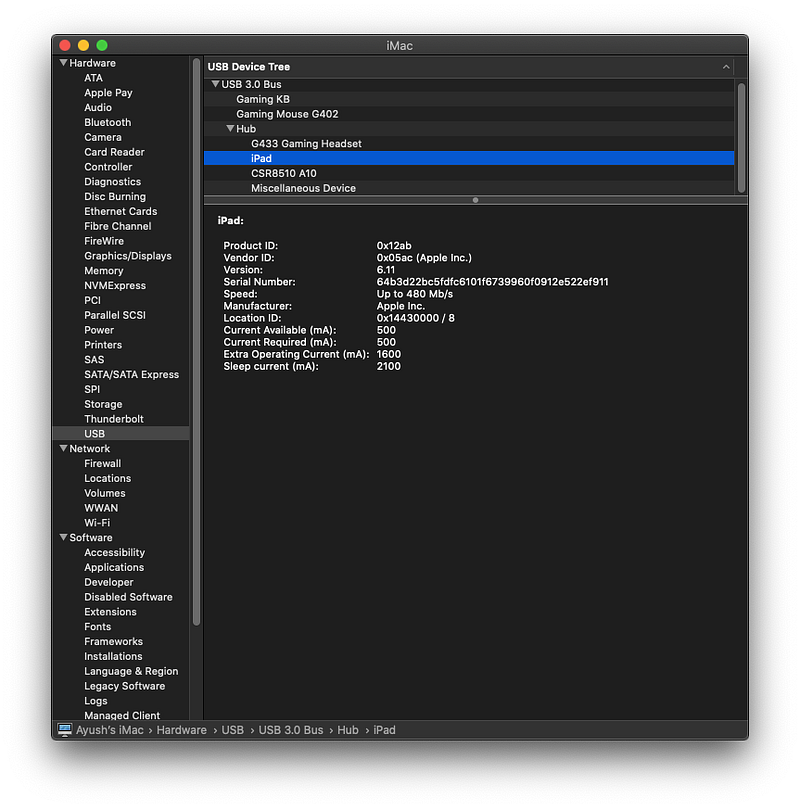The image size is (800, 808).
Task: Open Parallel SCSI information
Action: click(x=115, y=315)
